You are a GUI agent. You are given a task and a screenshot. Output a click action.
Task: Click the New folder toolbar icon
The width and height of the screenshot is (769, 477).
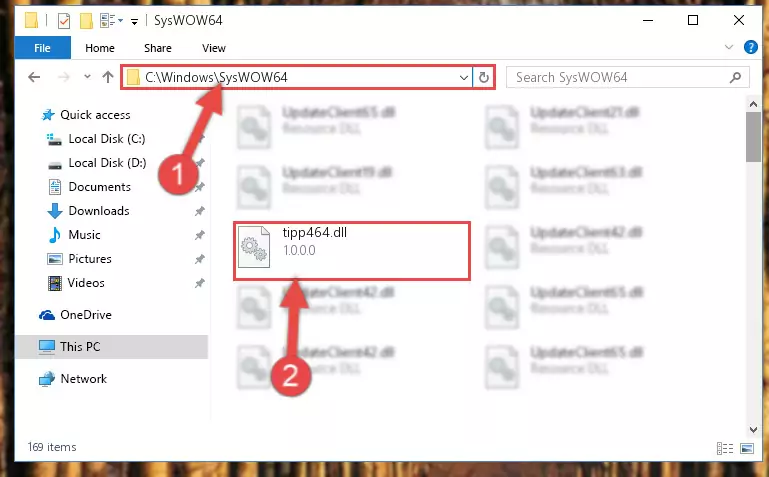pyautogui.click(x=86, y=21)
